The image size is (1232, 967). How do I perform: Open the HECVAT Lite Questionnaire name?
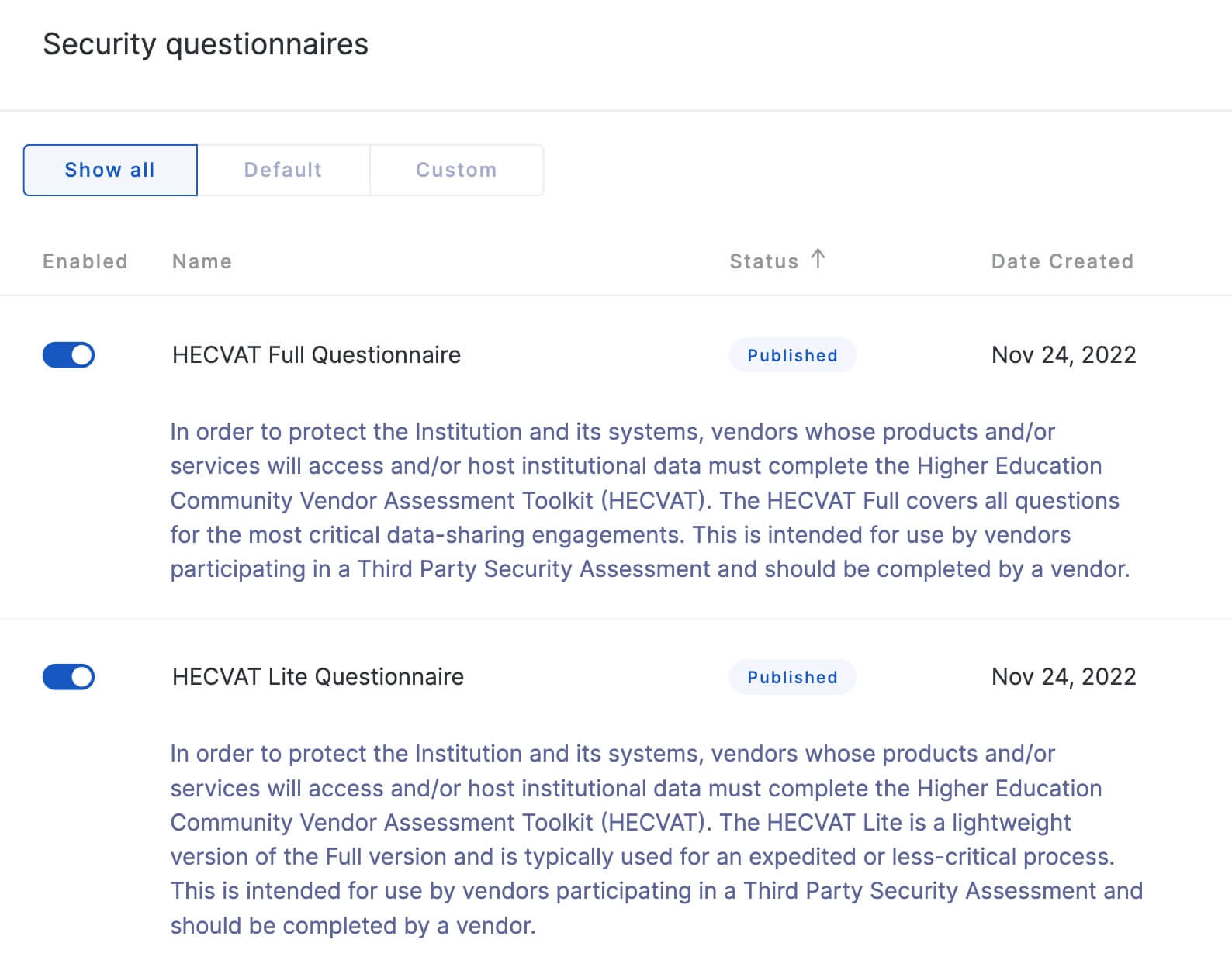[318, 677]
